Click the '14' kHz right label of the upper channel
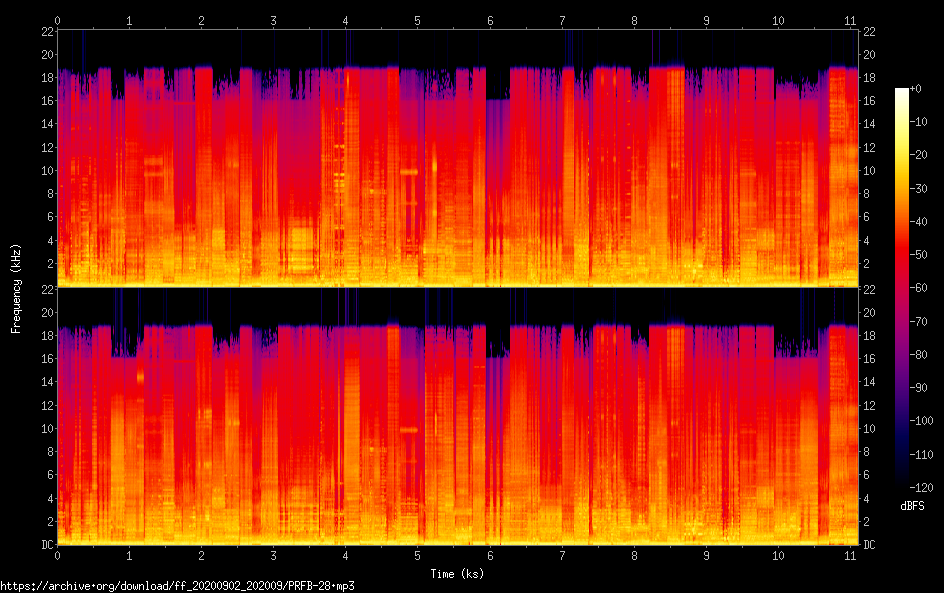The width and height of the screenshot is (944, 593). (x=869, y=124)
